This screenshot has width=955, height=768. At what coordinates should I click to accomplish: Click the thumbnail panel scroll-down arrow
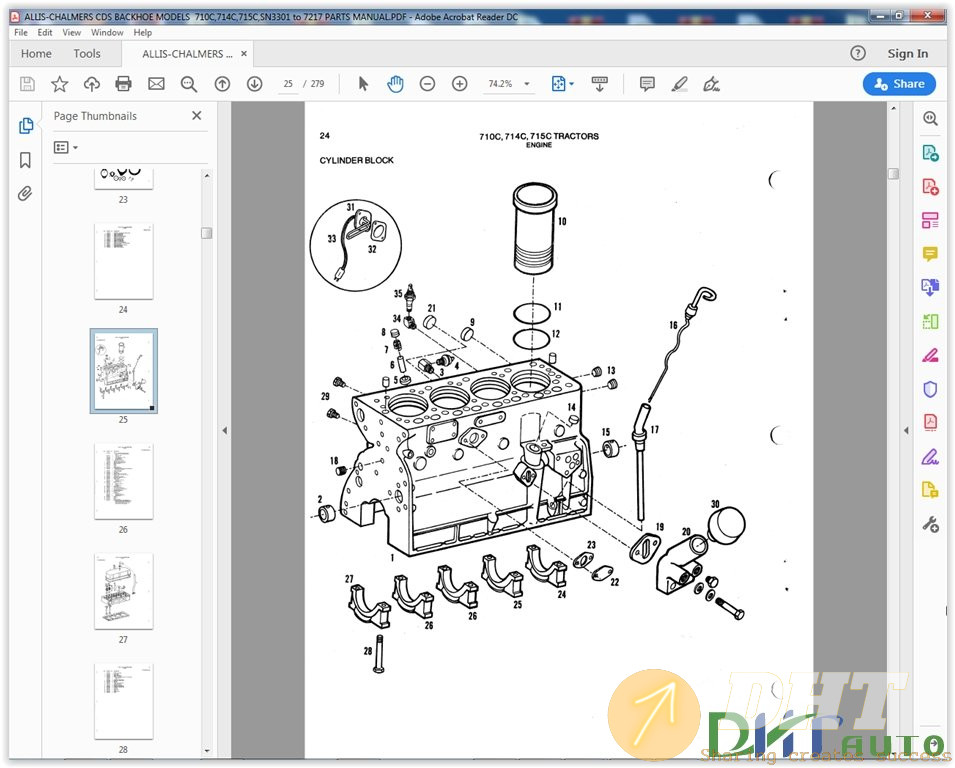tap(206, 751)
